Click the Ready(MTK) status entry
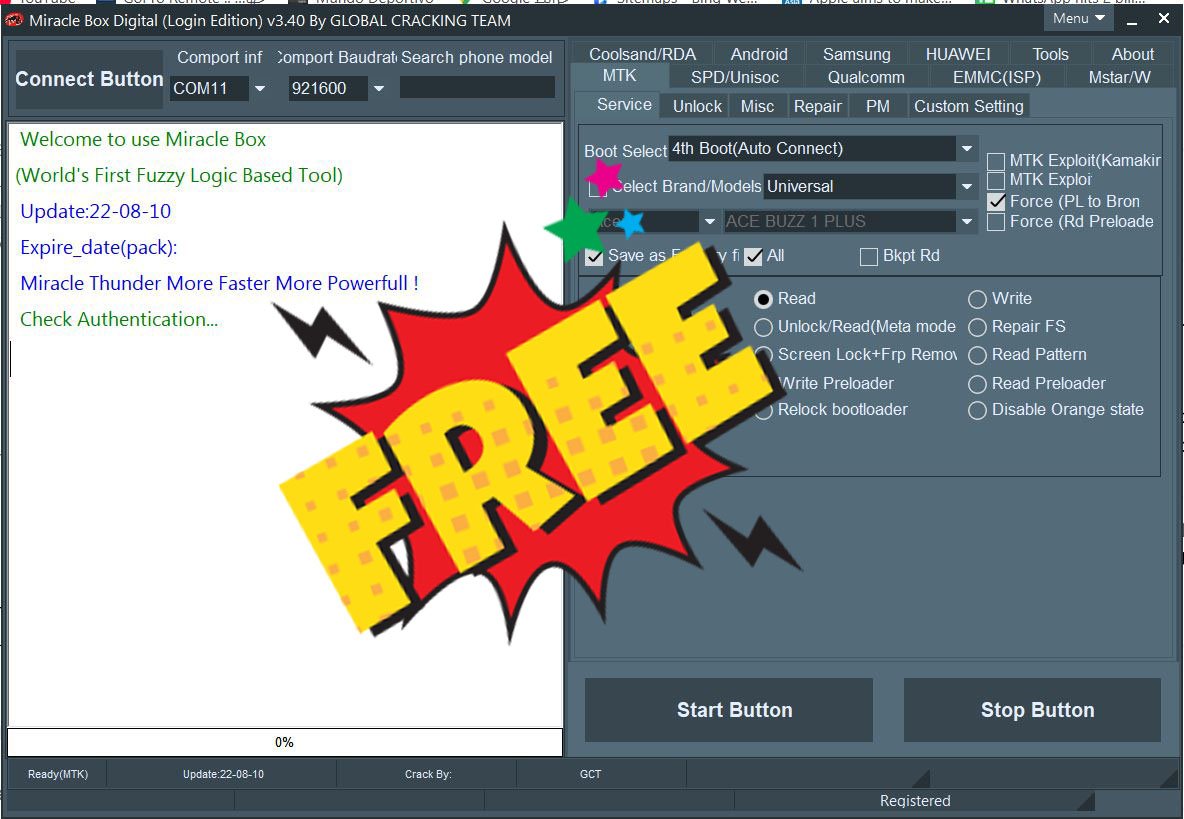 pyautogui.click(x=57, y=774)
